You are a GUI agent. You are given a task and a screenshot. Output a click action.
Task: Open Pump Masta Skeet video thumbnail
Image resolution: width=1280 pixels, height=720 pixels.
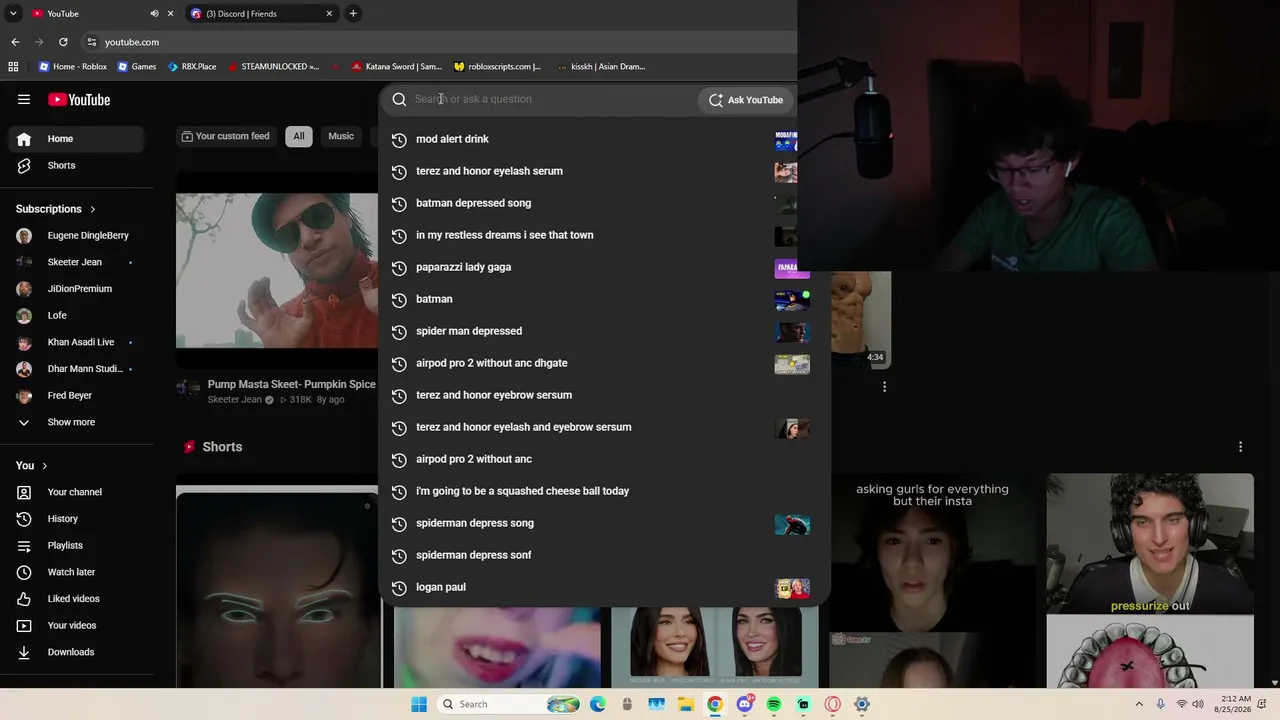[x=277, y=270]
